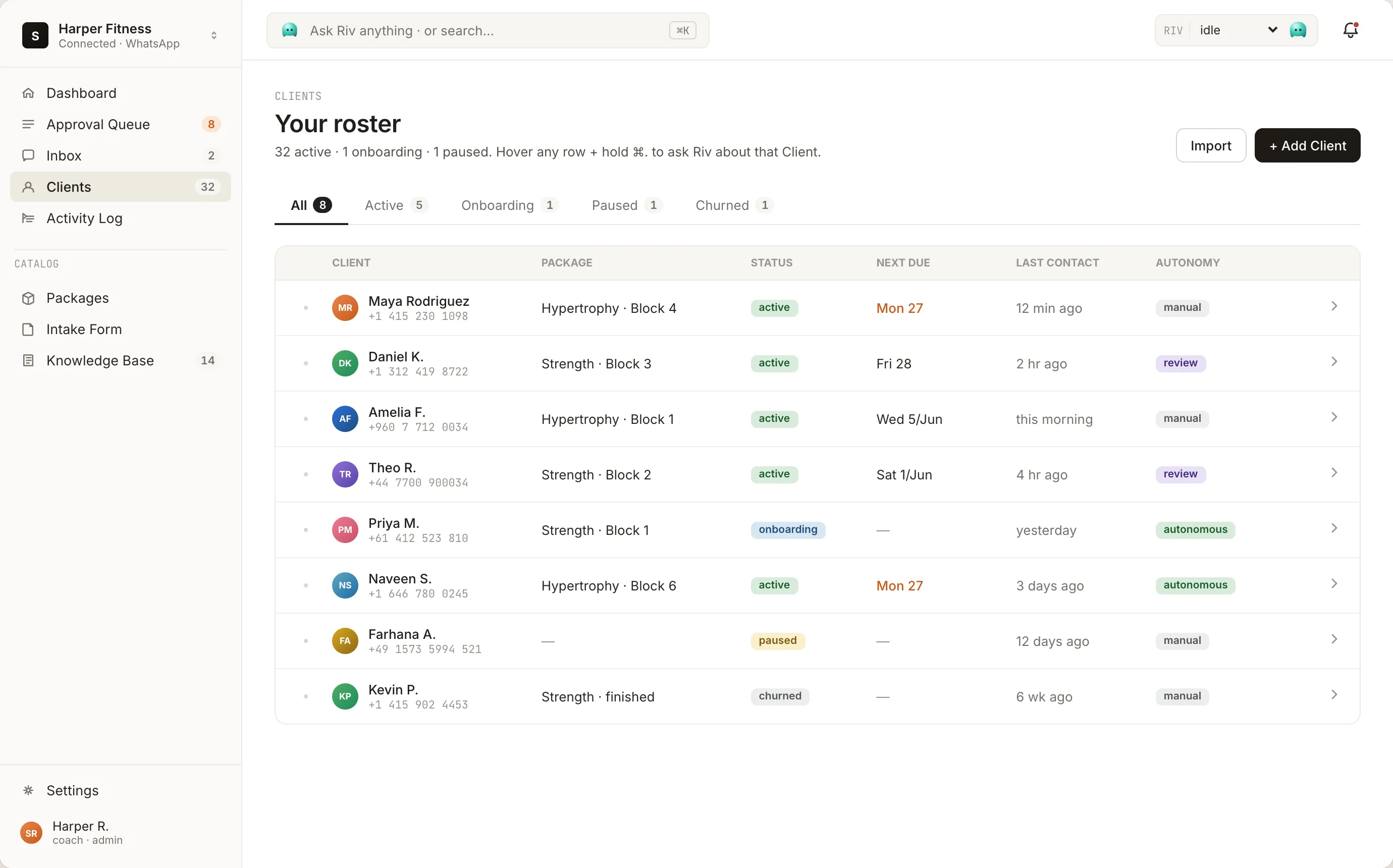Open notifications bell icon

pyautogui.click(x=1350, y=30)
